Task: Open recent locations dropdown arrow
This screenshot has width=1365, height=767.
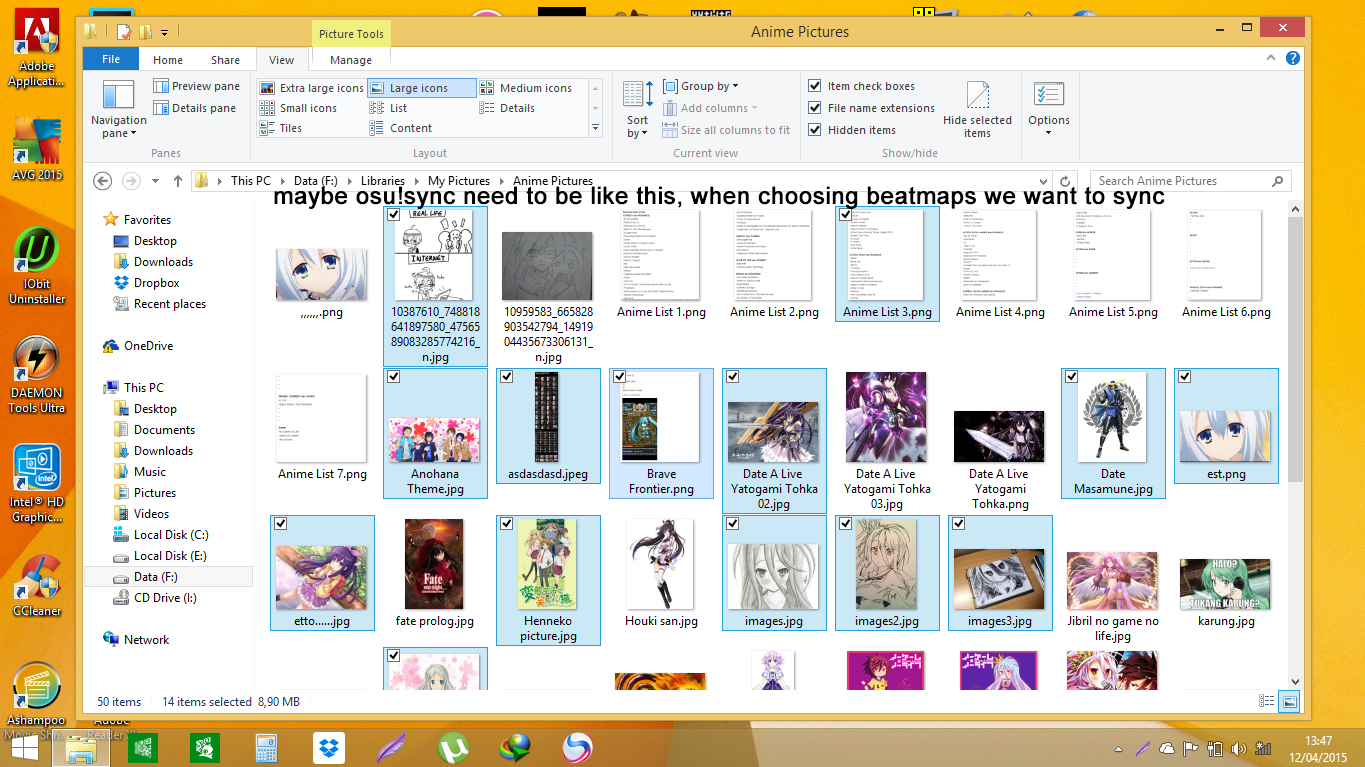Action: [155, 181]
